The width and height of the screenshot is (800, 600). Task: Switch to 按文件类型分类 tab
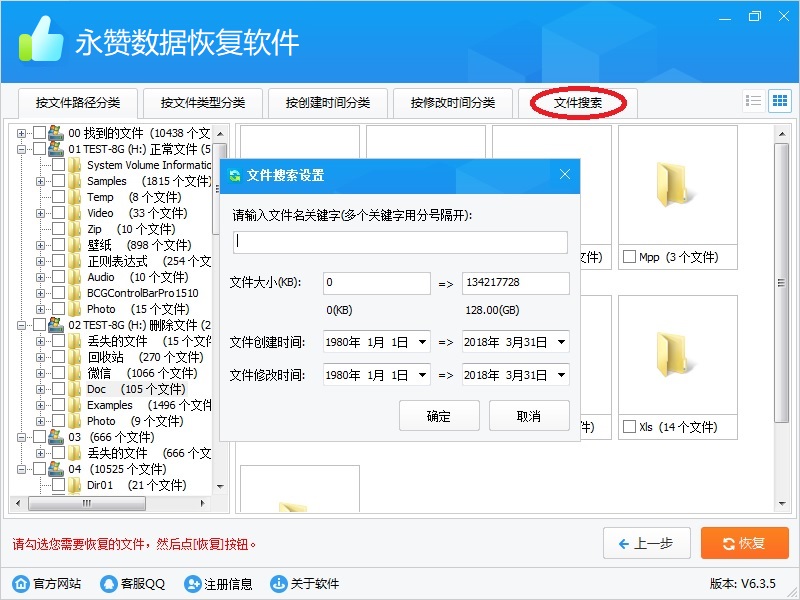[x=202, y=102]
